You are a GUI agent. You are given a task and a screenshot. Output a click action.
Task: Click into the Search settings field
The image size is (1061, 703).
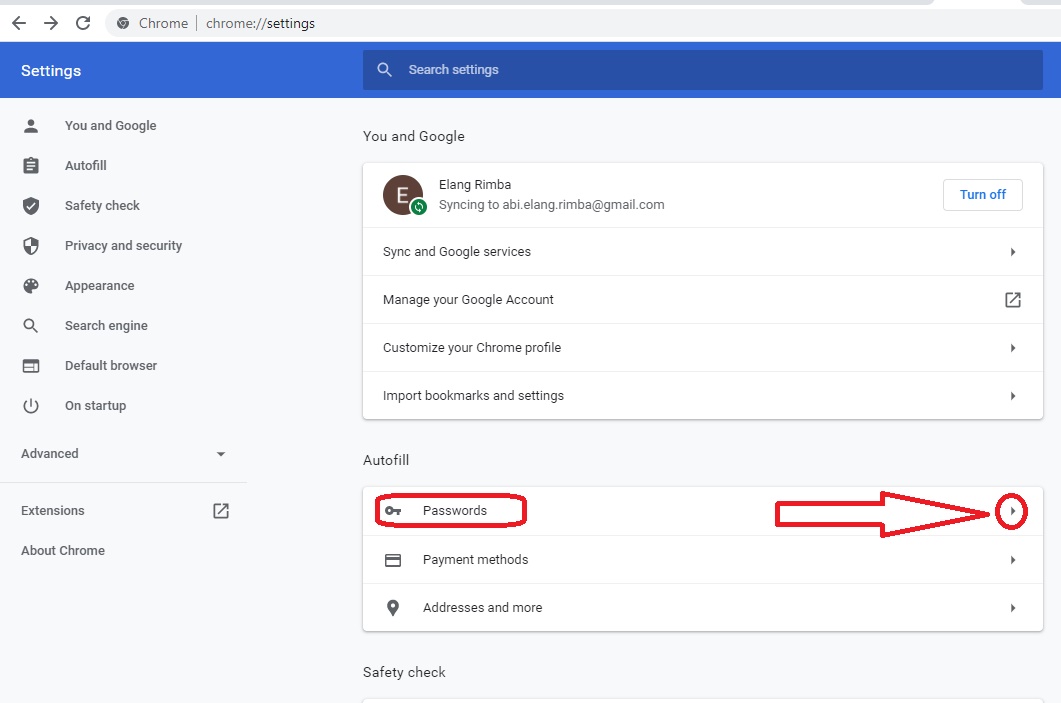click(702, 70)
